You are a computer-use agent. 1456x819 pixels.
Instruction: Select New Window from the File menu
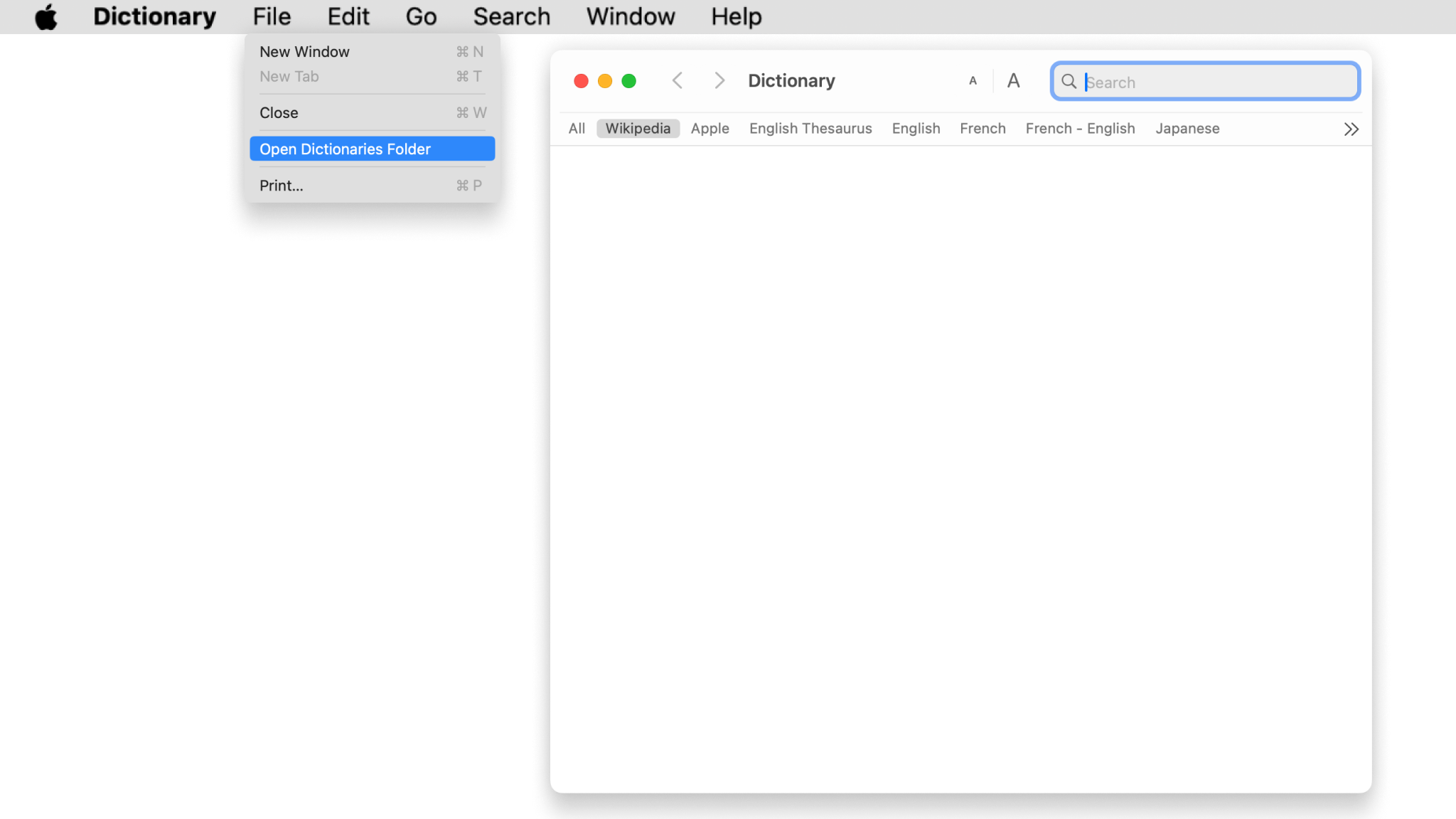tap(305, 51)
